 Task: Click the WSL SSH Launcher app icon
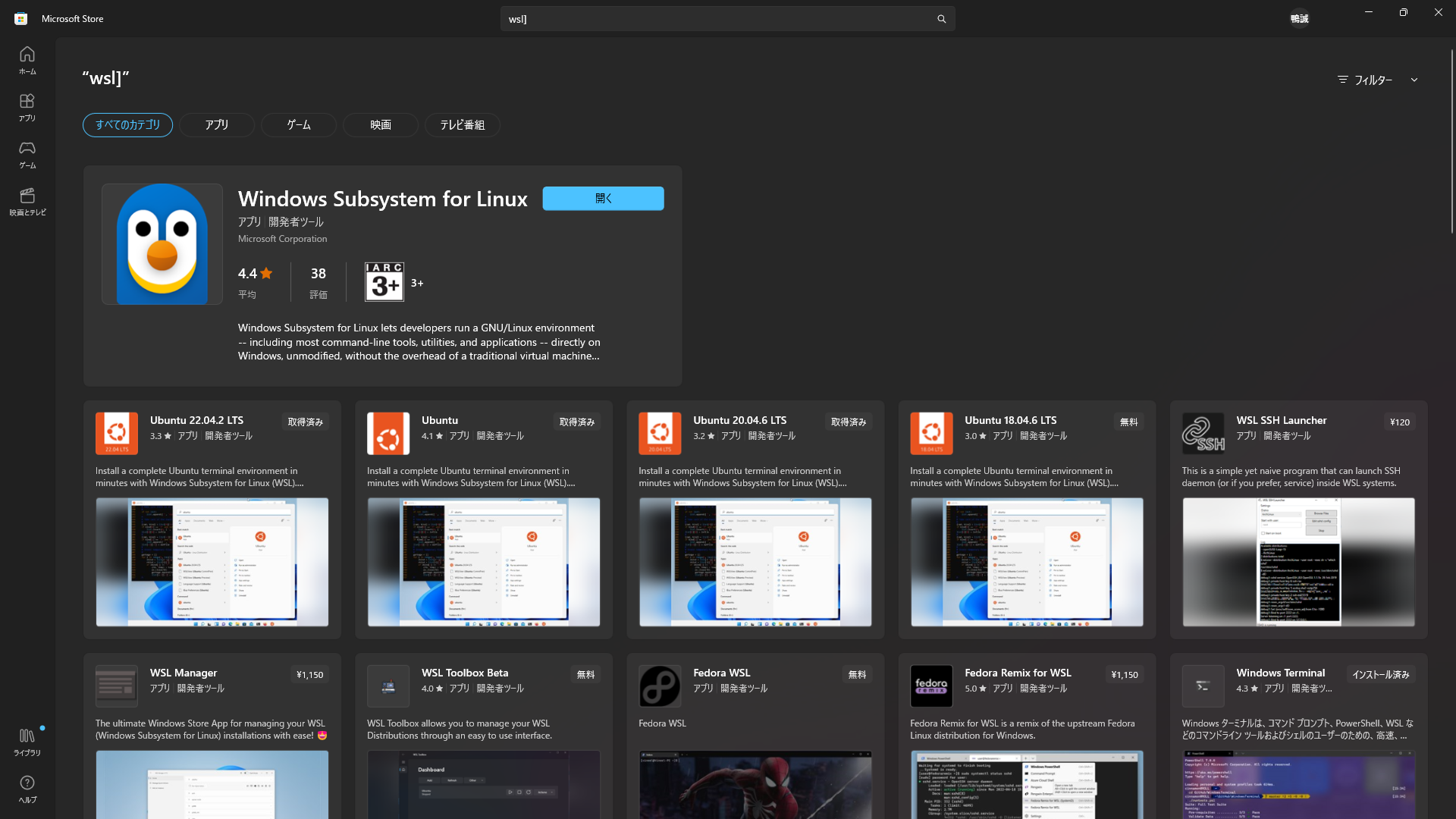[x=1203, y=433]
